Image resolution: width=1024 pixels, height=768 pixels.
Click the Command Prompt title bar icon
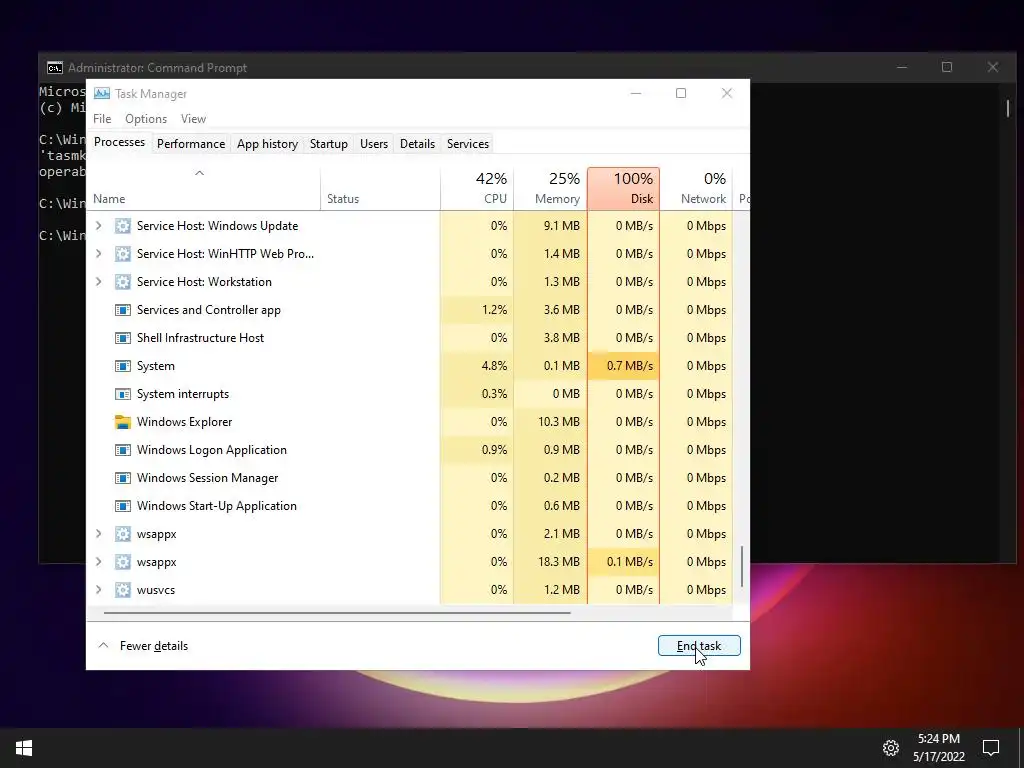click(55, 68)
